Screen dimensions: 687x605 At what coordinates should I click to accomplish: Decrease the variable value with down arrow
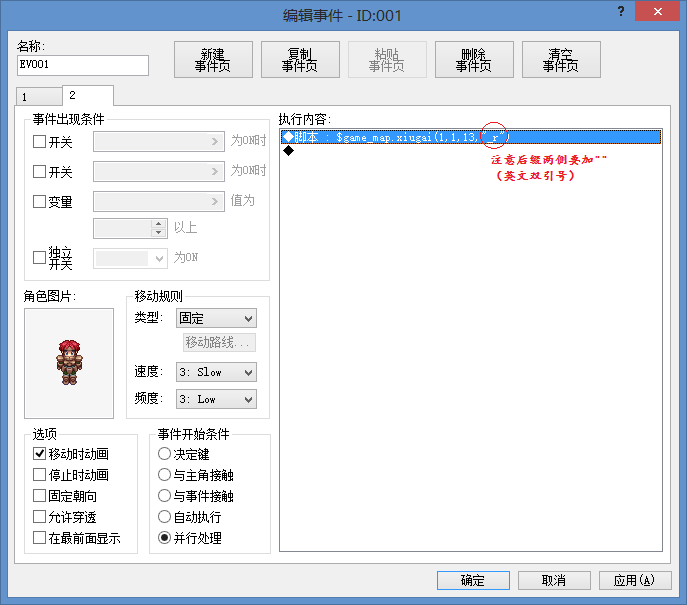coord(159,233)
